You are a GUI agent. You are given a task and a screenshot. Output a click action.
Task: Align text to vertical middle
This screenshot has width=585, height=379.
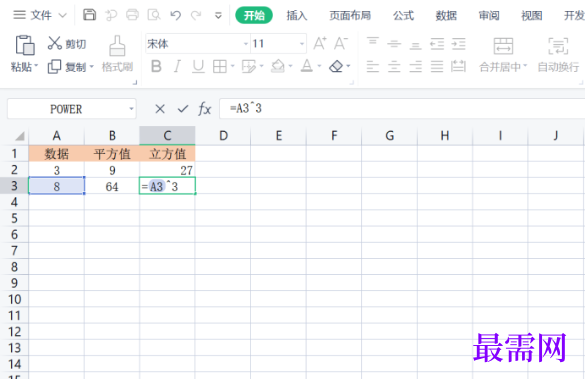394,44
